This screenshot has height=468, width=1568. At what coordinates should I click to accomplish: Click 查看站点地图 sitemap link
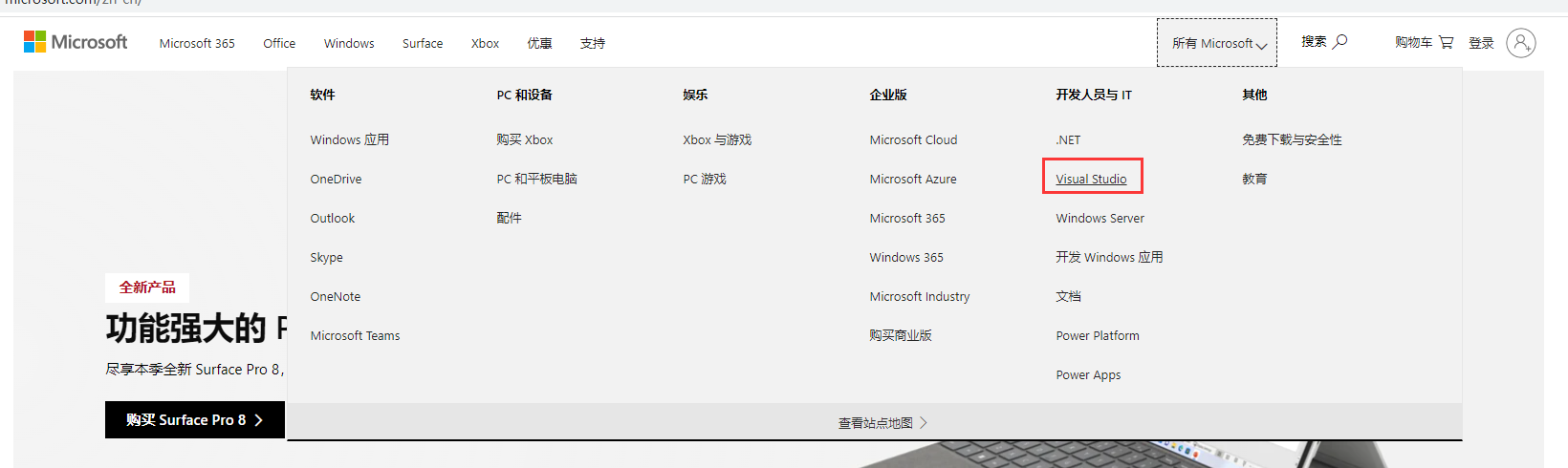[882, 423]
